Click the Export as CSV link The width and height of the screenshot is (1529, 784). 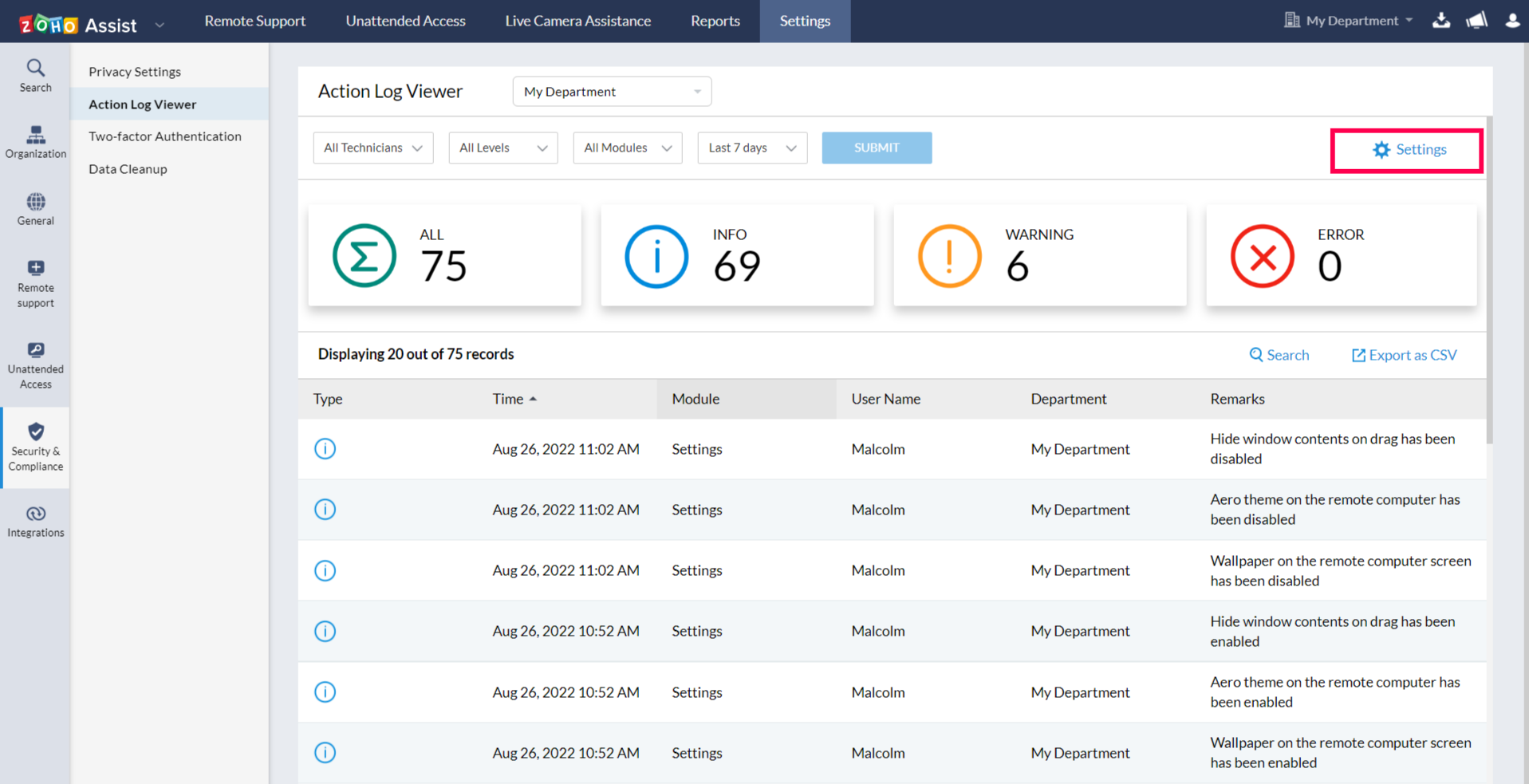click(1404, 355)
